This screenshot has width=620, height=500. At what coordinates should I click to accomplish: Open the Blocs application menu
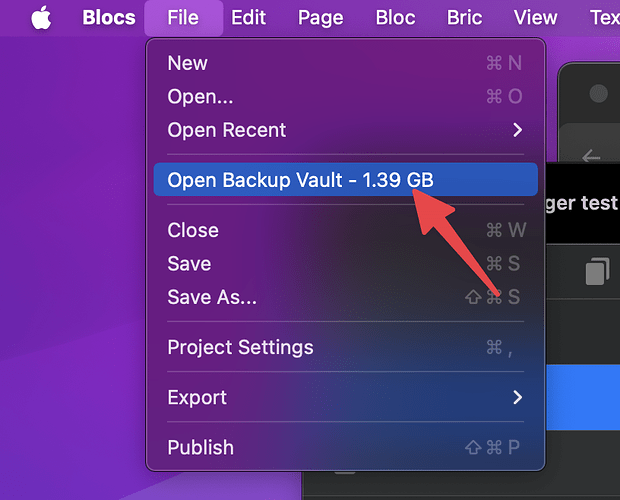click(x=108, y=17)
